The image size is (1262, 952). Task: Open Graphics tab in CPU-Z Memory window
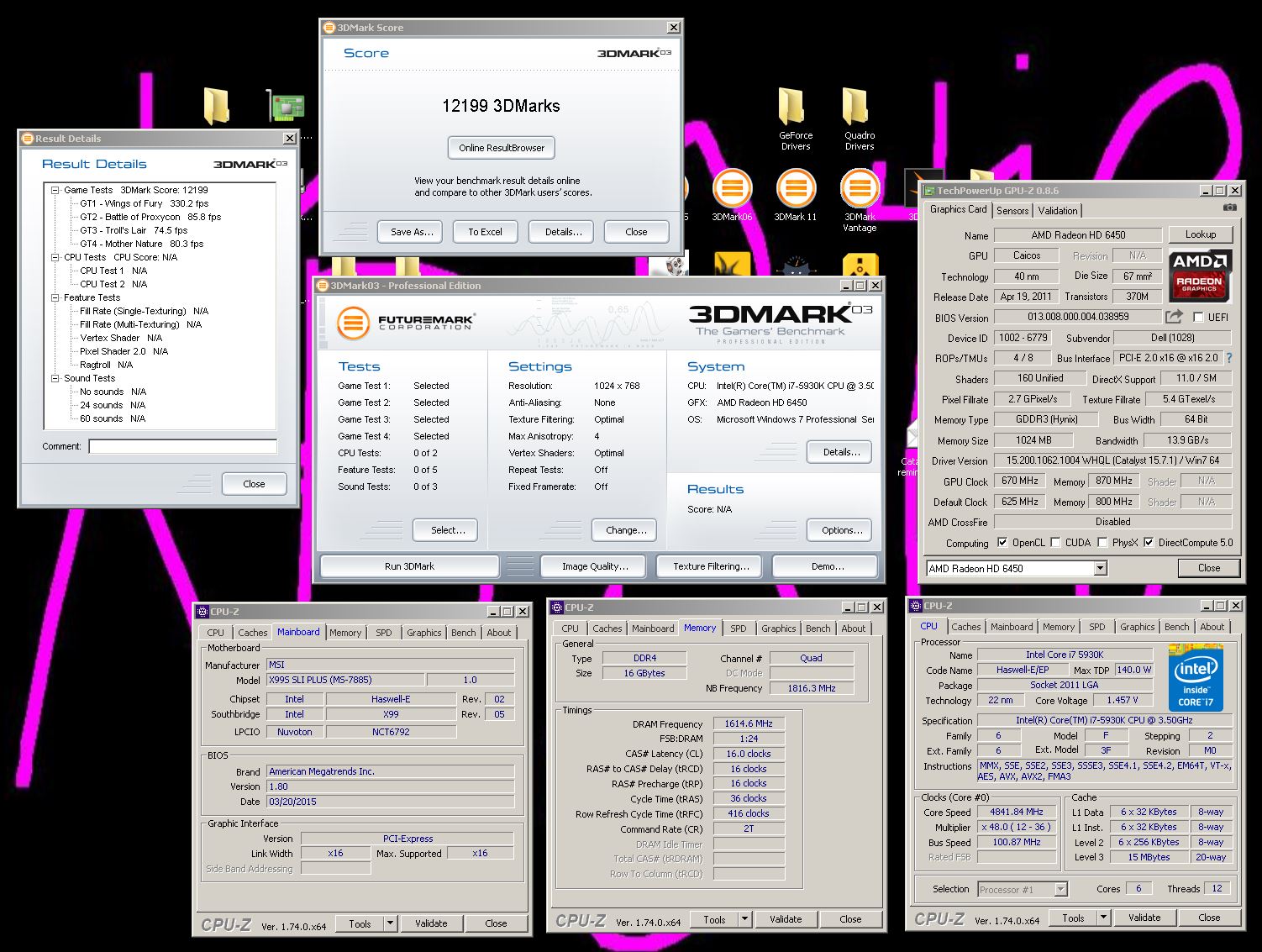tap(778, 629)
